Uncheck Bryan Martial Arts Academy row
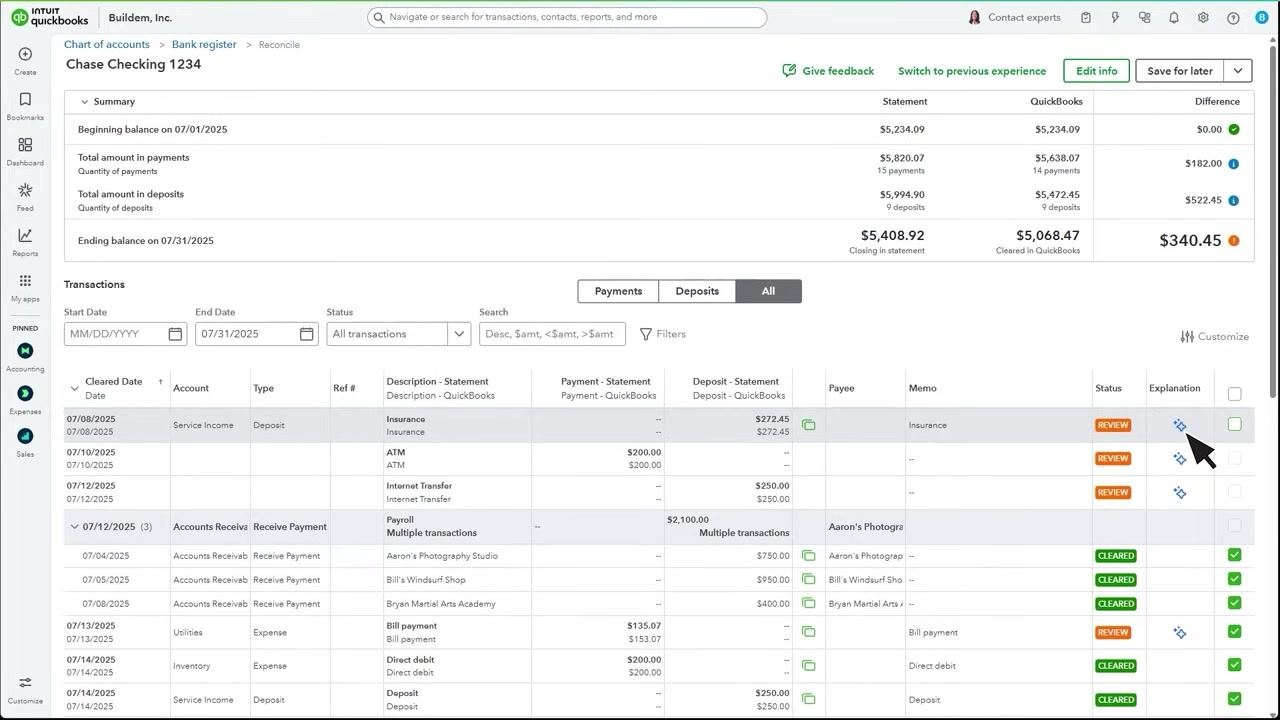The width and height of the screenshot is (1280, 720). [1234, 603]
